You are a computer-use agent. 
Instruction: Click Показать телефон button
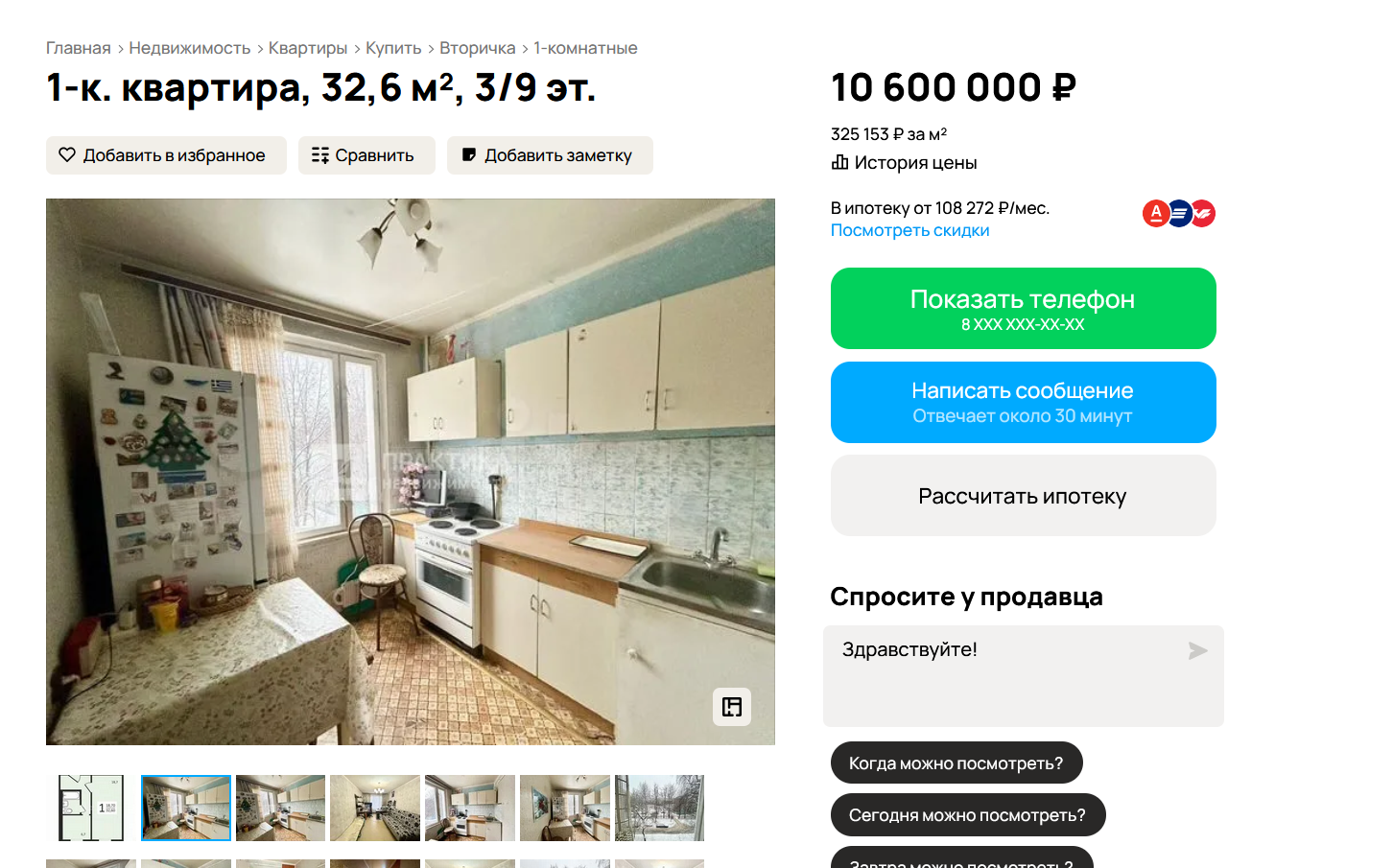[x=1024, y=308]
